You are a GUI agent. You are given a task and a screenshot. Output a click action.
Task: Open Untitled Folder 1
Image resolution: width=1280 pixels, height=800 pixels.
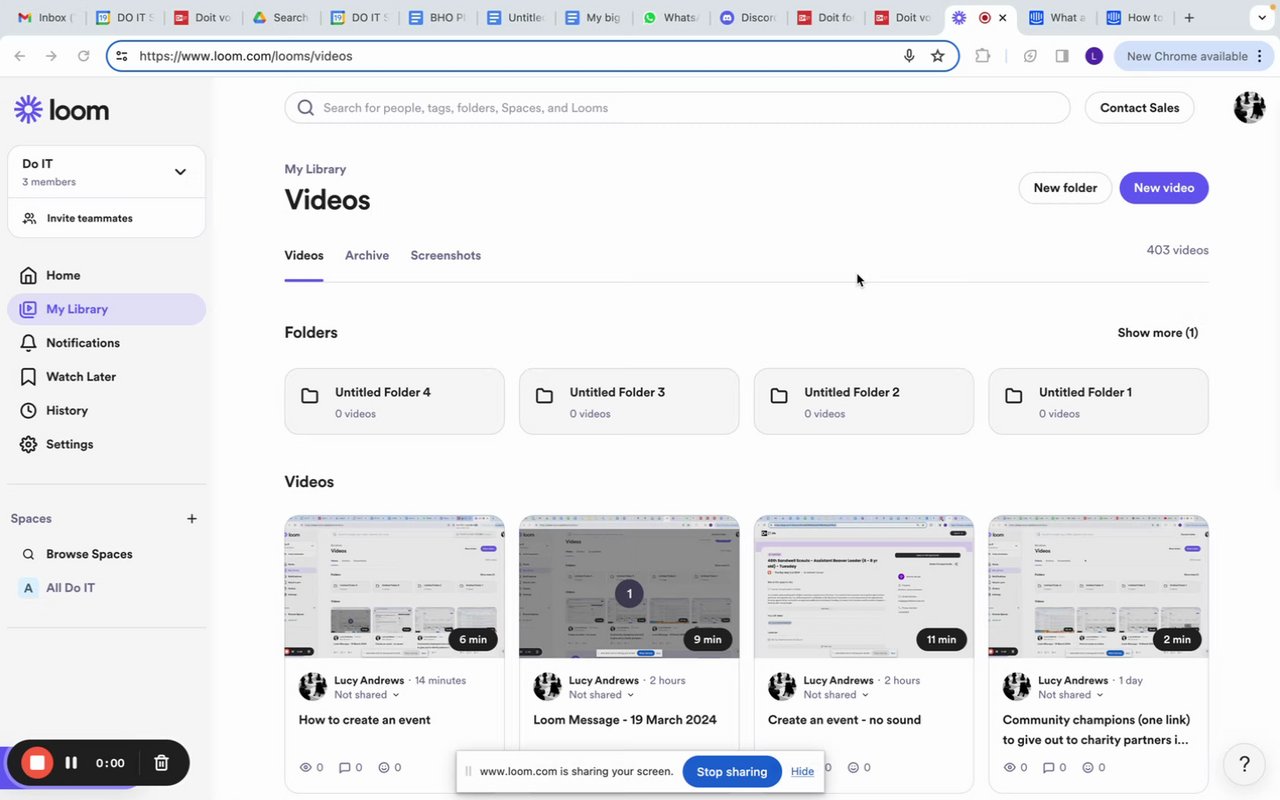point(1098,401)
